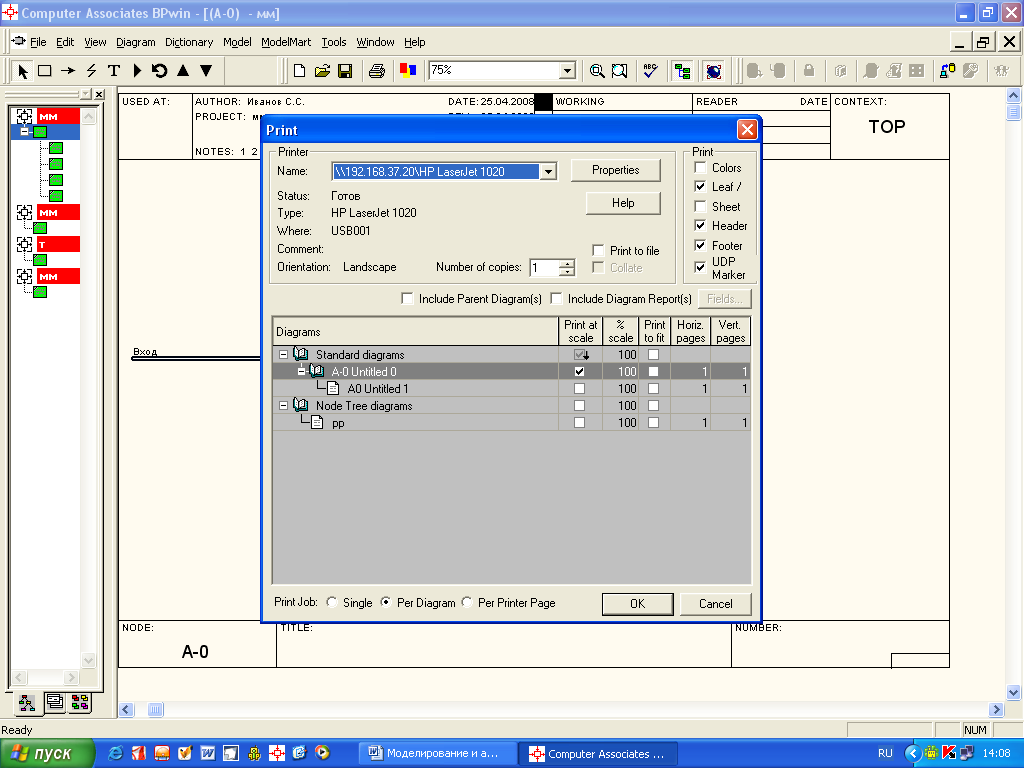The height and width of the screenshot is (768, 1024).
Task: Click the zoom to selection icon
Action: pos(619,71)
